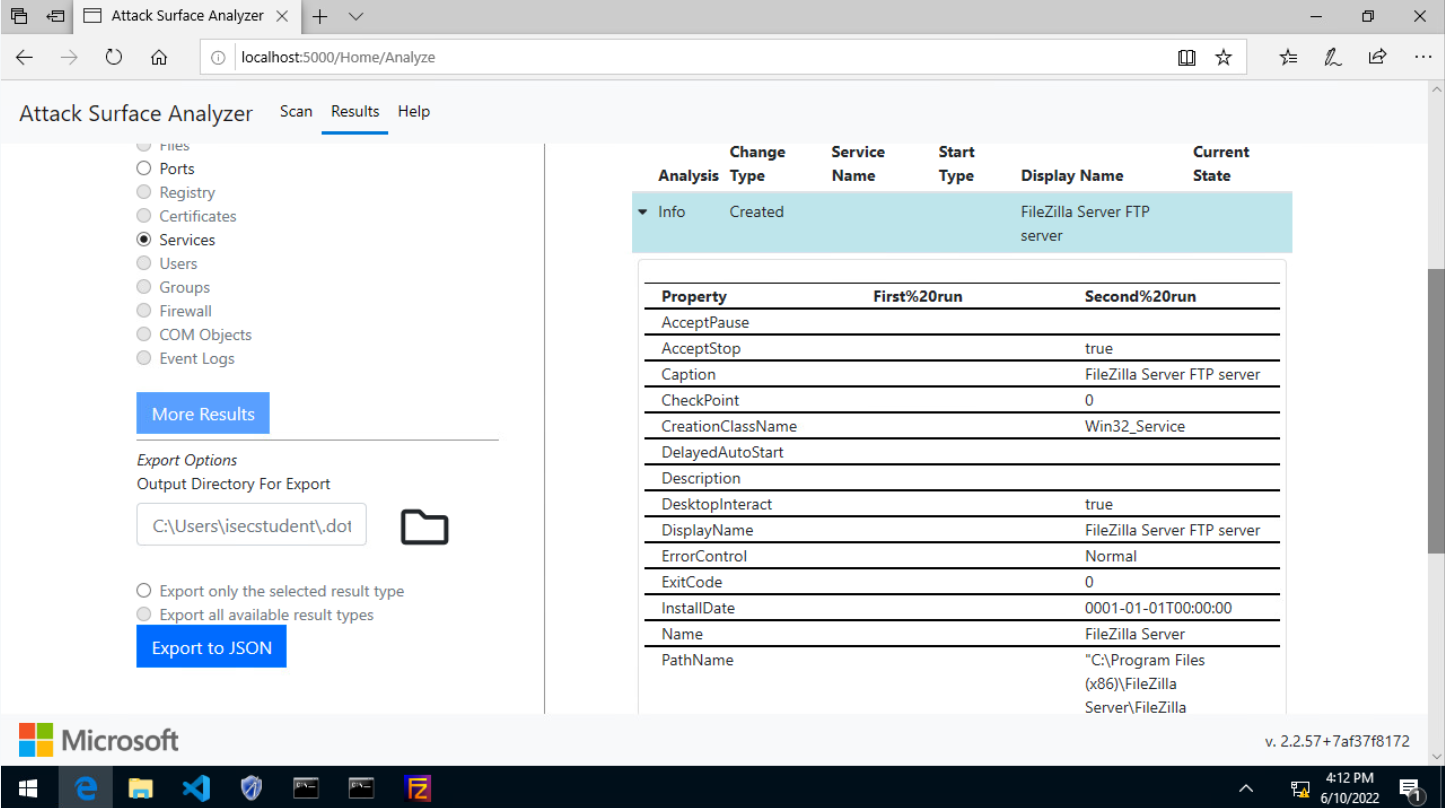Select the Firewall radio button
1445x808 pixels.
(144, 311)
